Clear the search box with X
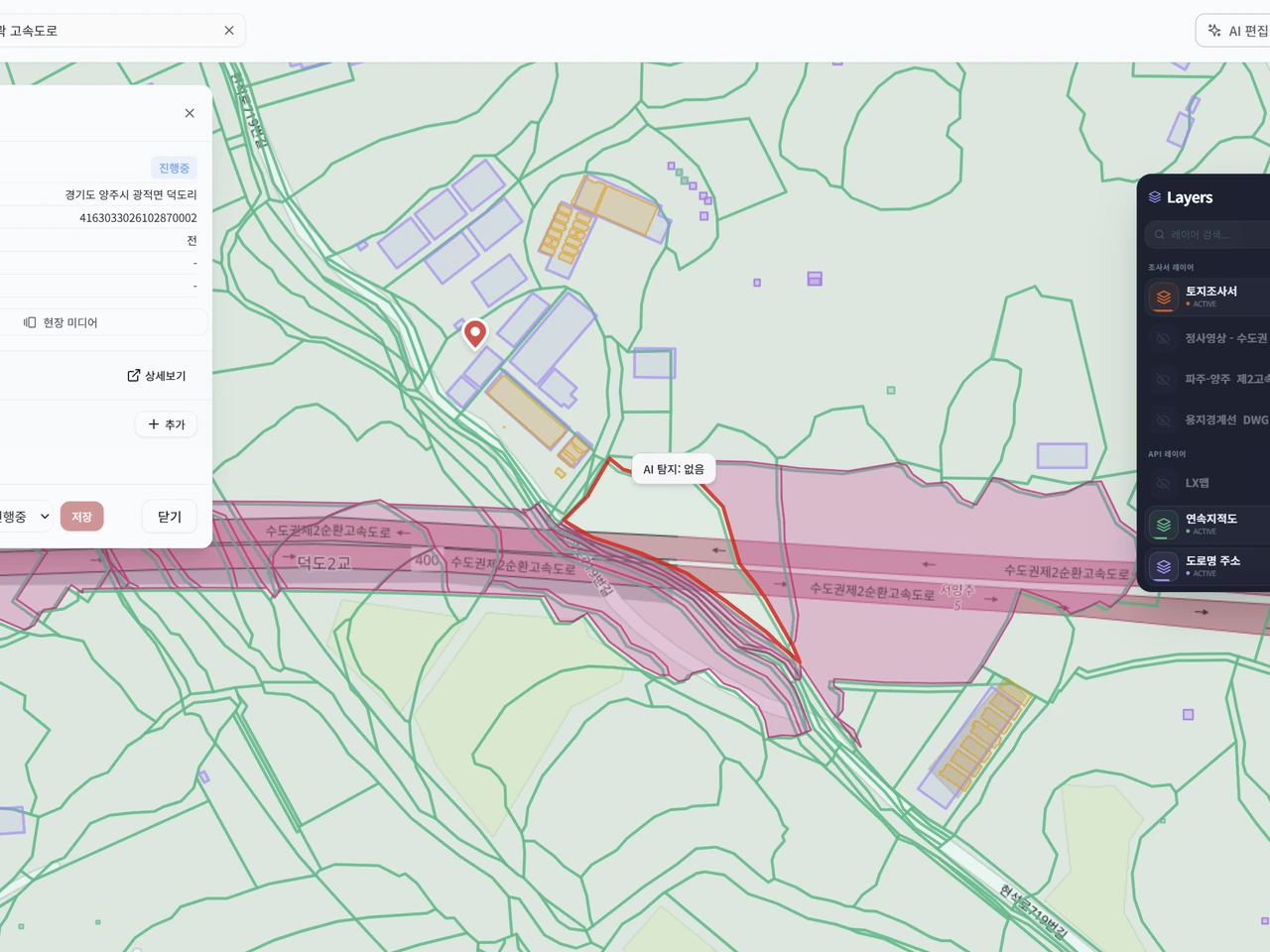 (x=229, y=31)
